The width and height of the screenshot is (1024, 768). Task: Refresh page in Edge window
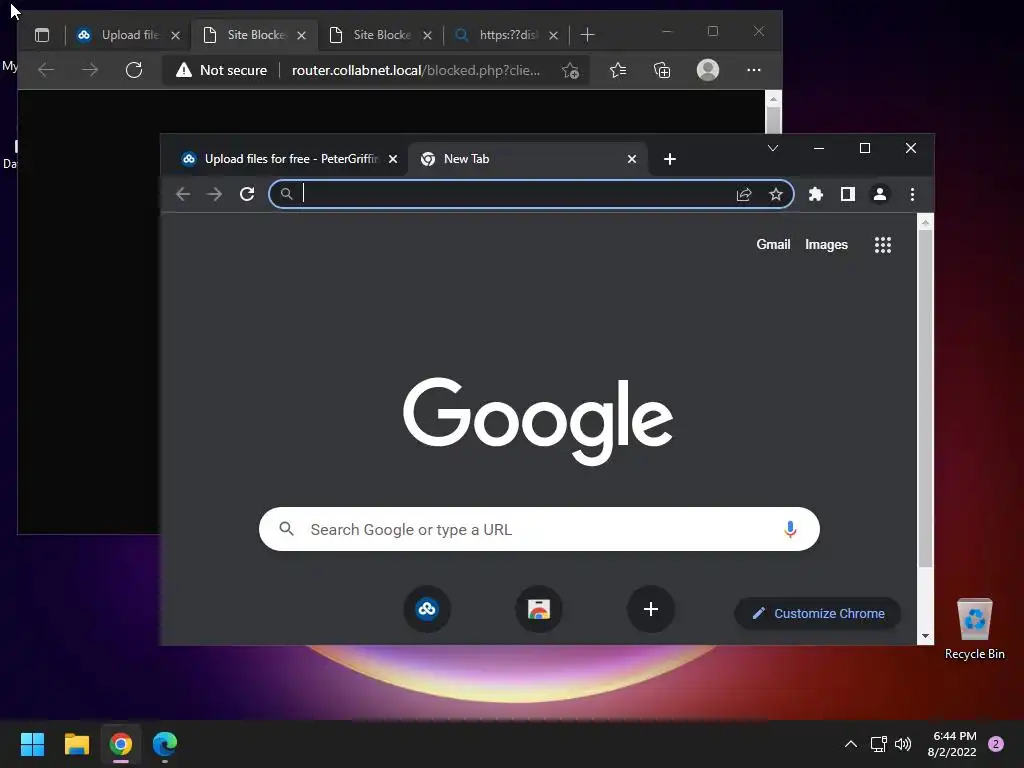[x=134, y=70]
